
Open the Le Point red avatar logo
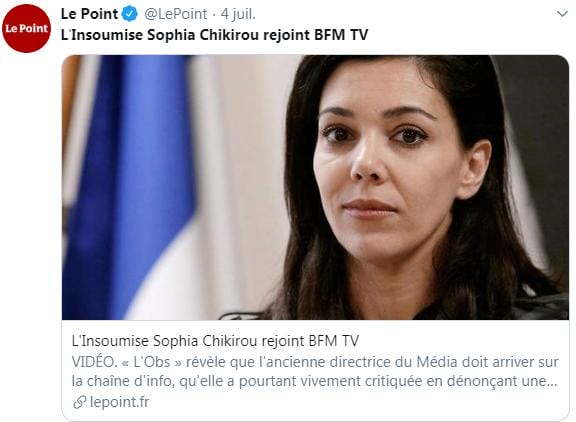pos(26,29)
